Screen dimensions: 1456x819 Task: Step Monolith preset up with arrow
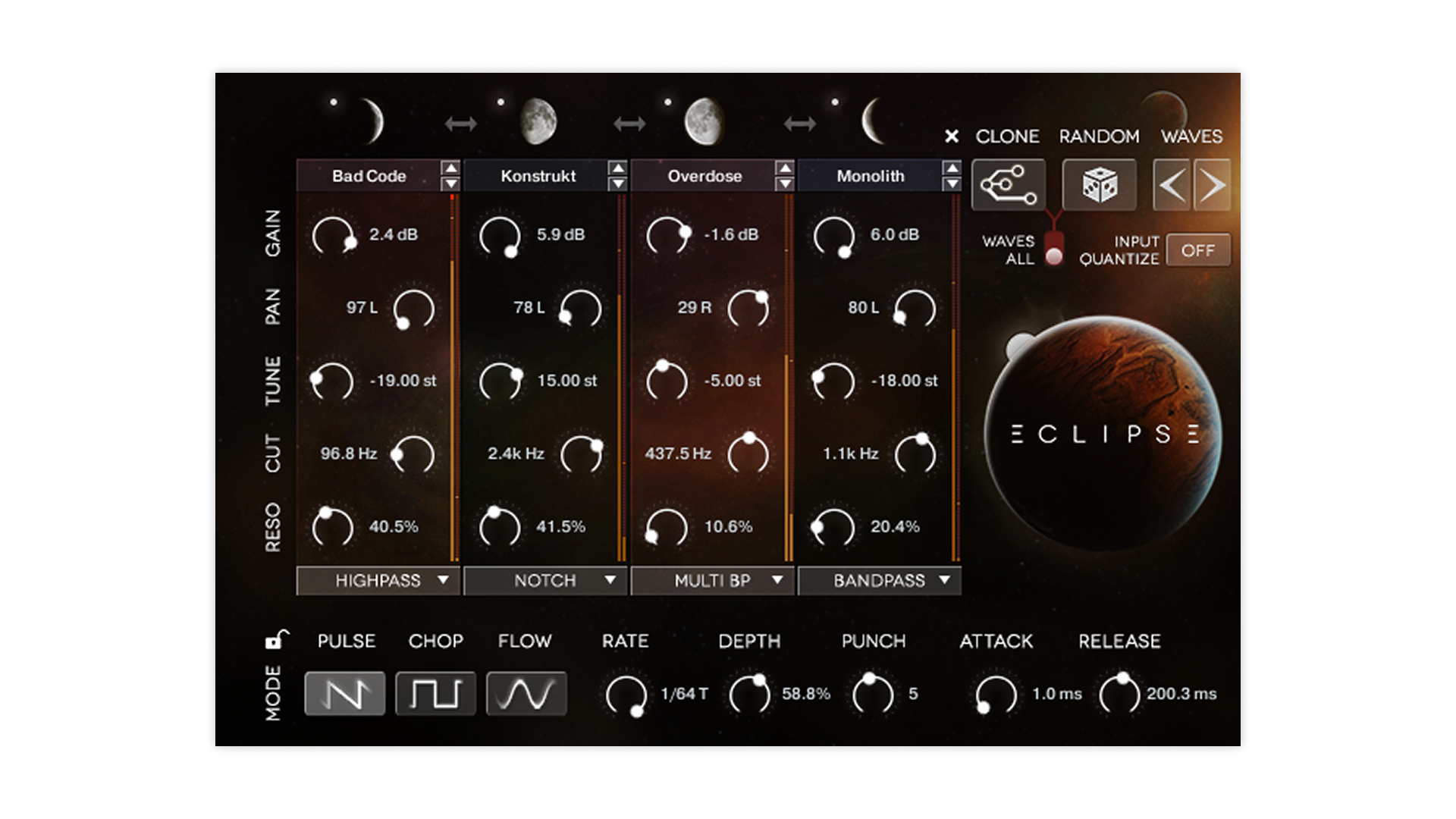pos(952,168)
